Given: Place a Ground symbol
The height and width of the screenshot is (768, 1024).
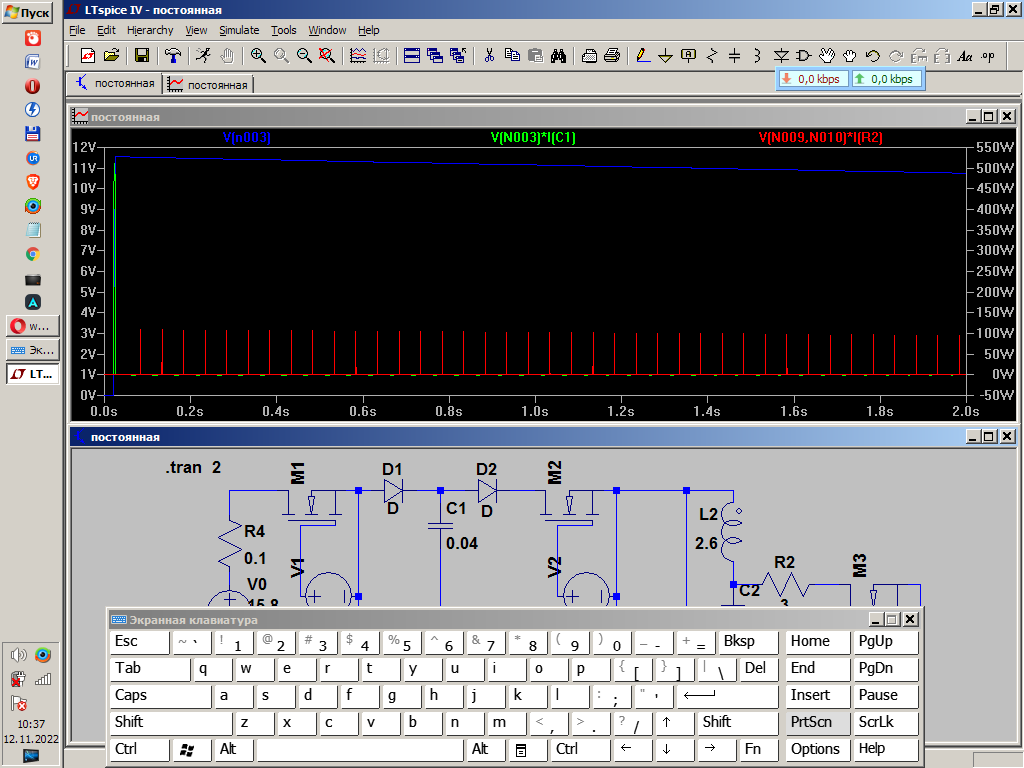Looking at the screenshot, I should (x=665, y=56).
